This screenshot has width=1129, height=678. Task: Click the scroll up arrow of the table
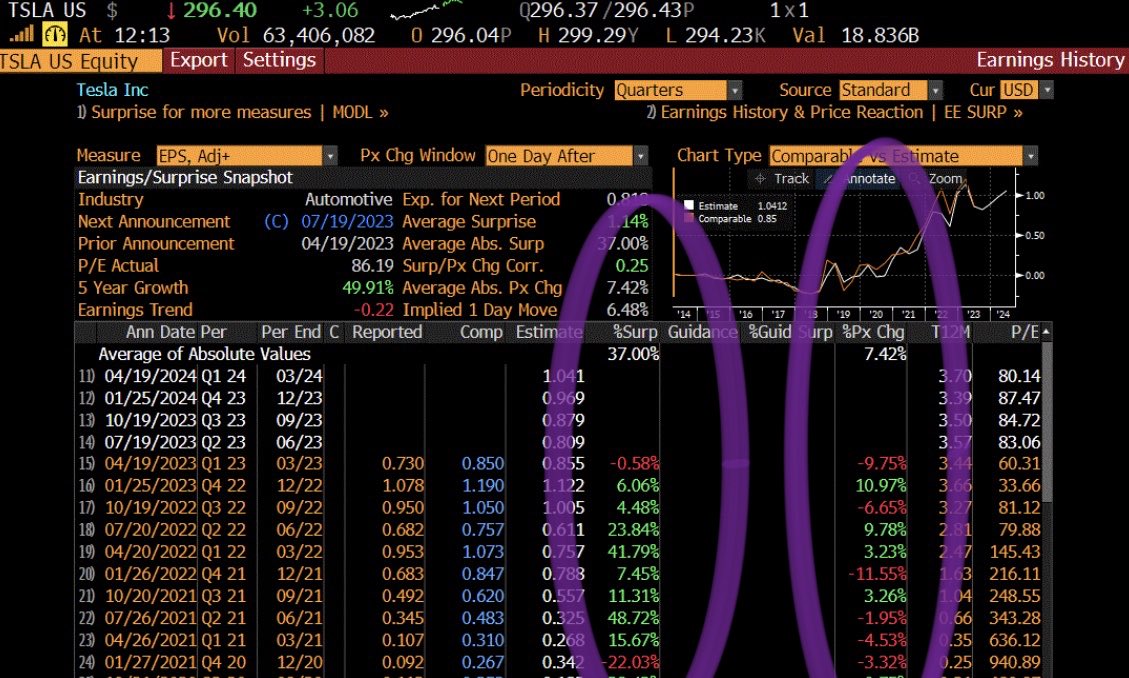[1046, 331]
